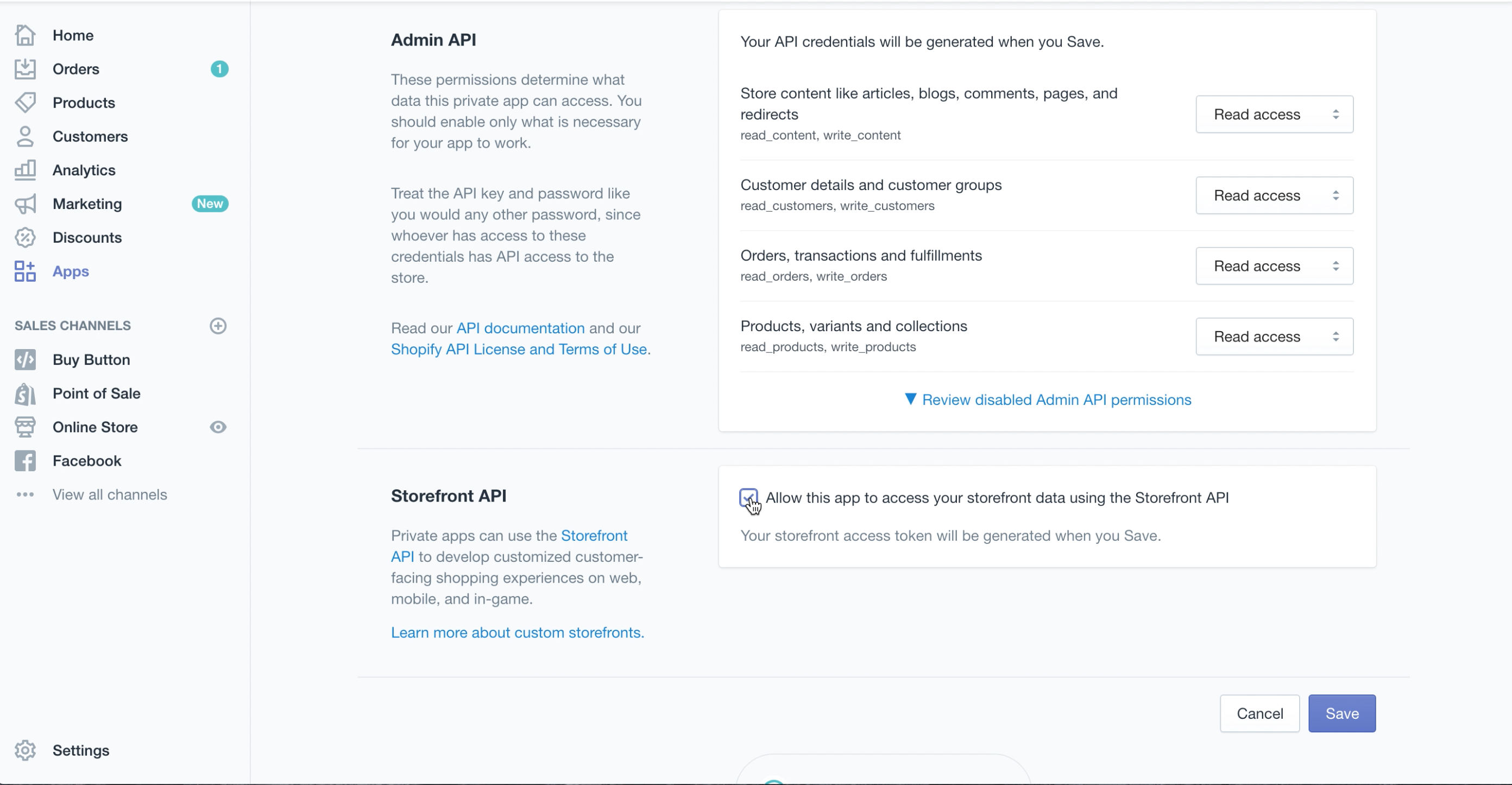Open the Marketing menu item
The image size is (1512, 785).
pos(87,203)
